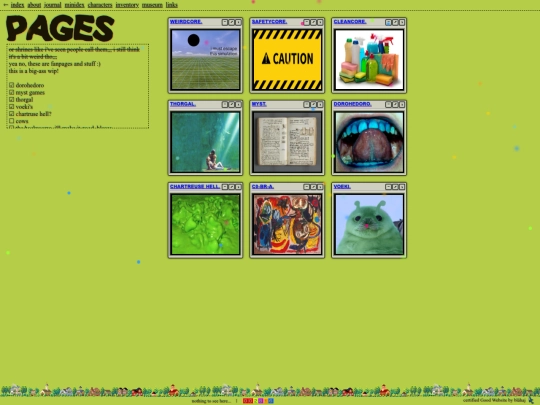The image size is (540, 405).
Task: Click the purple square in footer
Action: pyautogui.click(x=261, y=401)
